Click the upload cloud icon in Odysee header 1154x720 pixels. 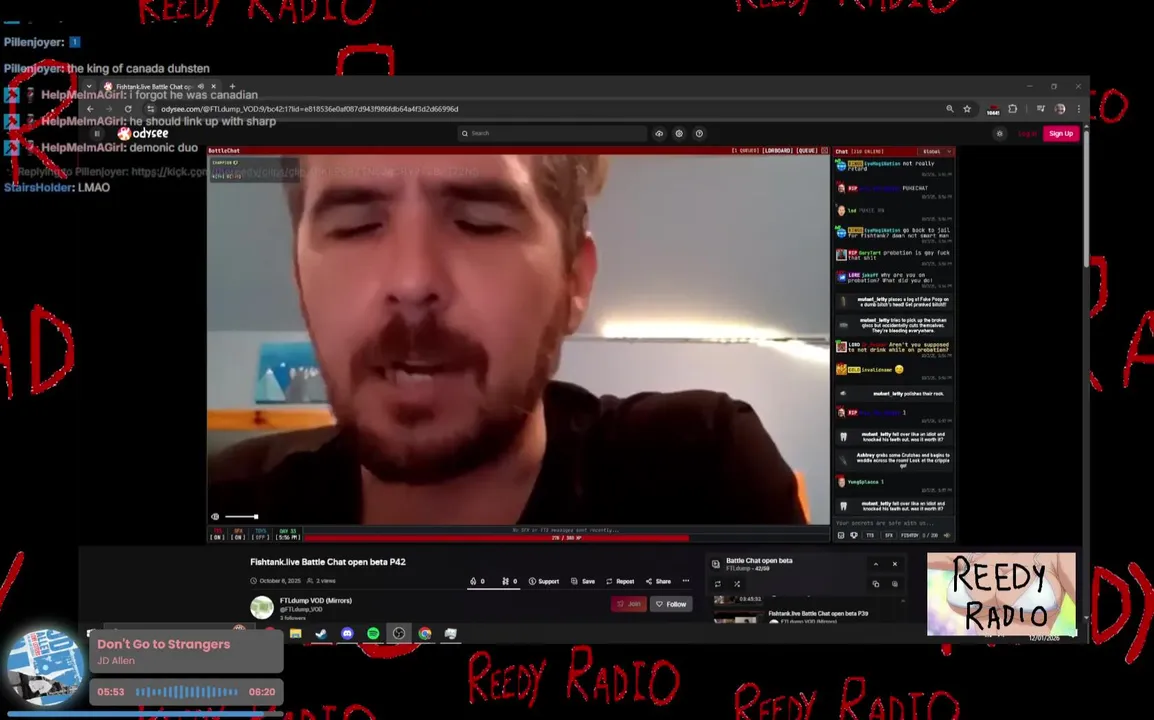(659, 133)
